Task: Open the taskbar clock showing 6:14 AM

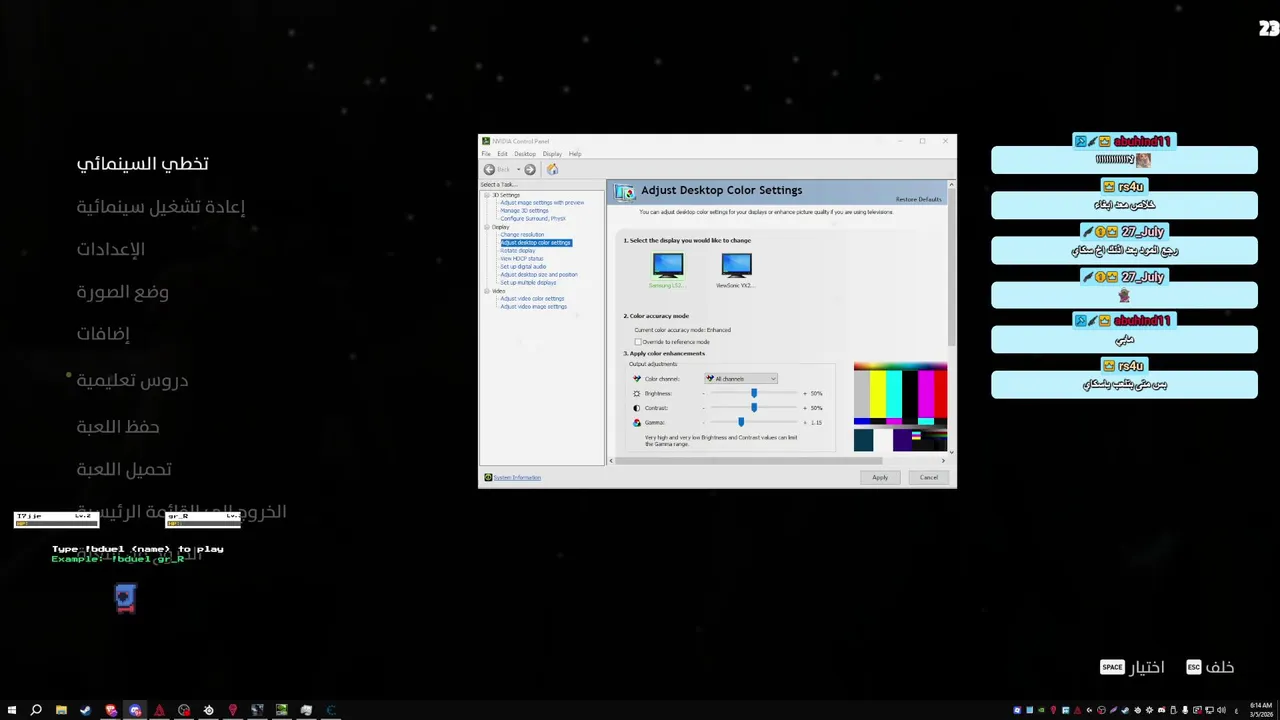Action: (x=1261, y=710)
